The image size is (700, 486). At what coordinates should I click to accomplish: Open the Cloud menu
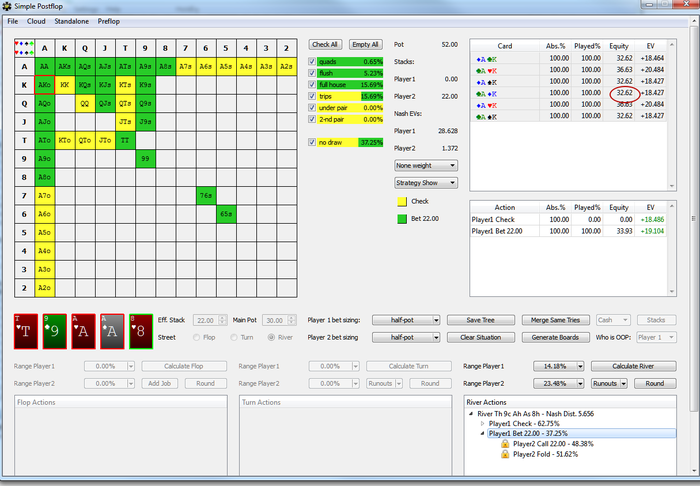pyautogui.click(x=36, y=20)
